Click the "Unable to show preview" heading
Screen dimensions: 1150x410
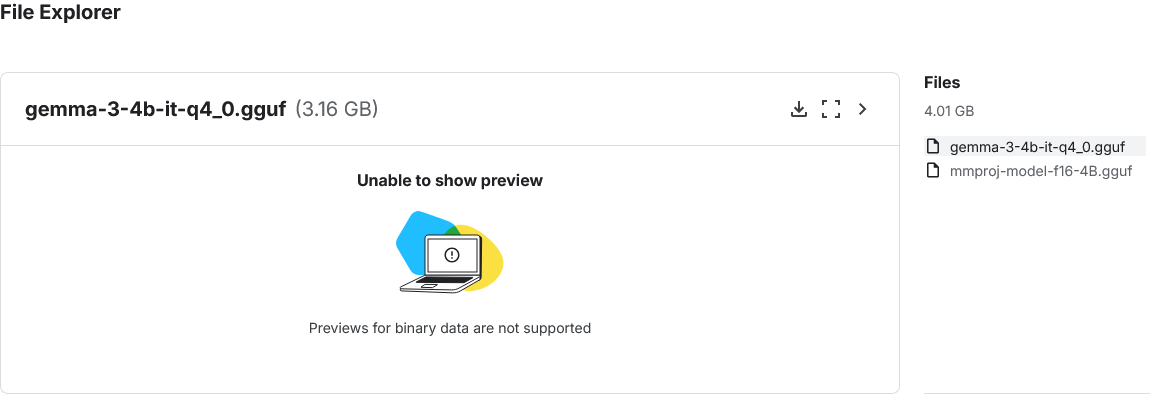point(450,181)
